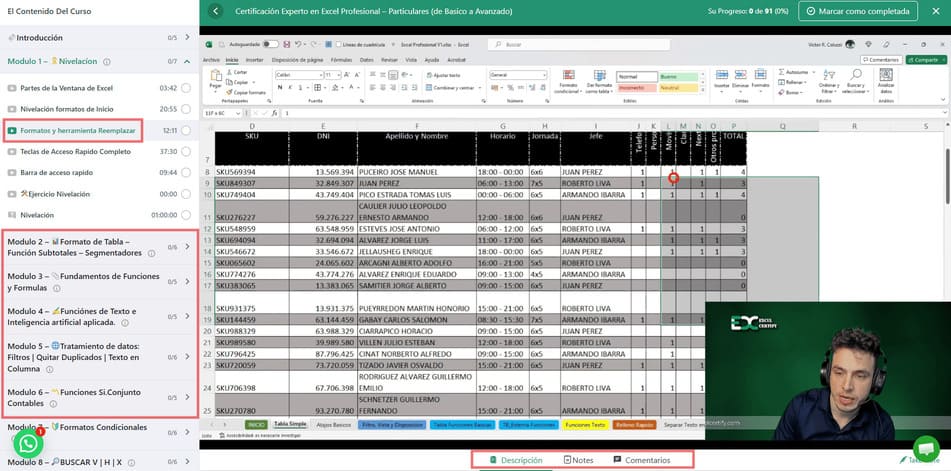This screenshot has width=951, height=471.
Task: Click info icon after Modulo 3 'y Formulas'
Action: click(x=56, y=289)
